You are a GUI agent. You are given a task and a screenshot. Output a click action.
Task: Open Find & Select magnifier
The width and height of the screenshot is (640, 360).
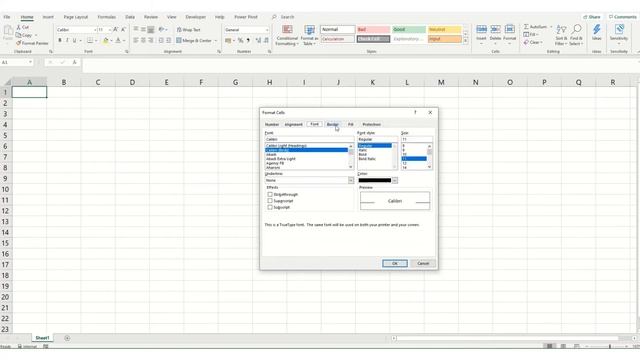(576, 35)
